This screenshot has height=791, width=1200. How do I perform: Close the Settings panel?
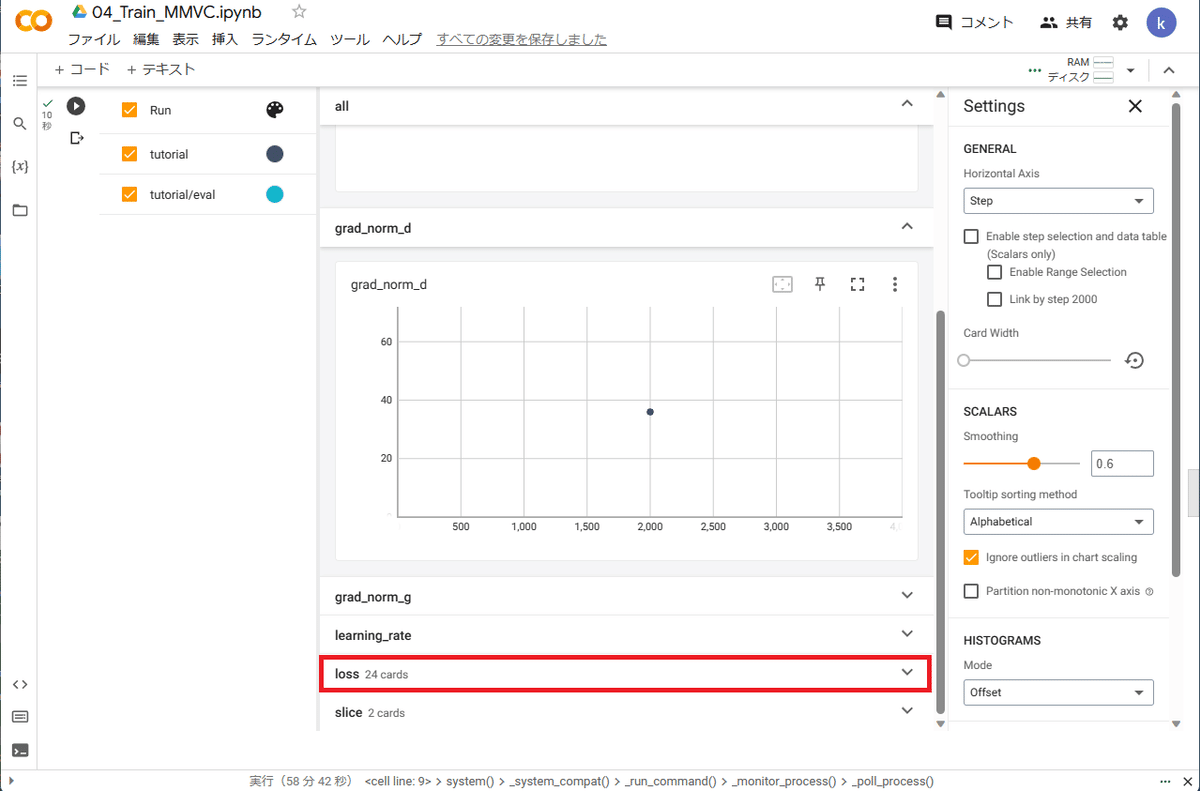[x=1135, y=106]
